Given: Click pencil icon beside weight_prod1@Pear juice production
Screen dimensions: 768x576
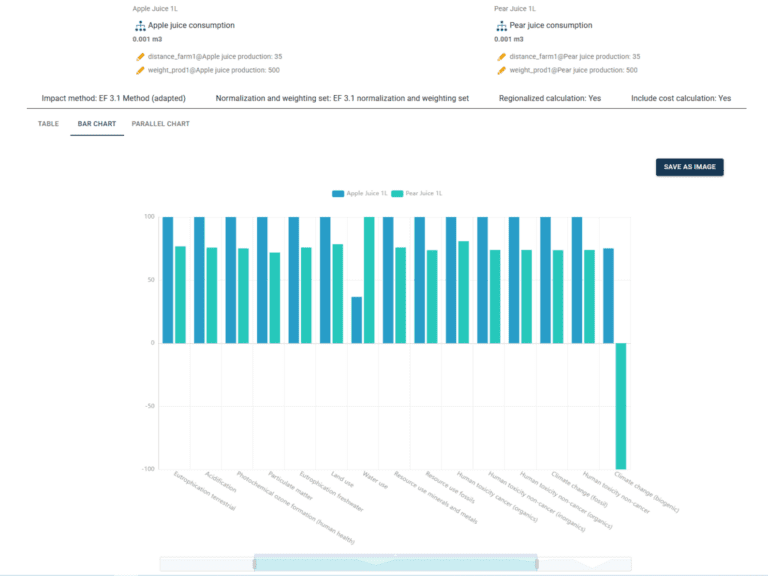Looking at the screenshot, I should (502, 70).
